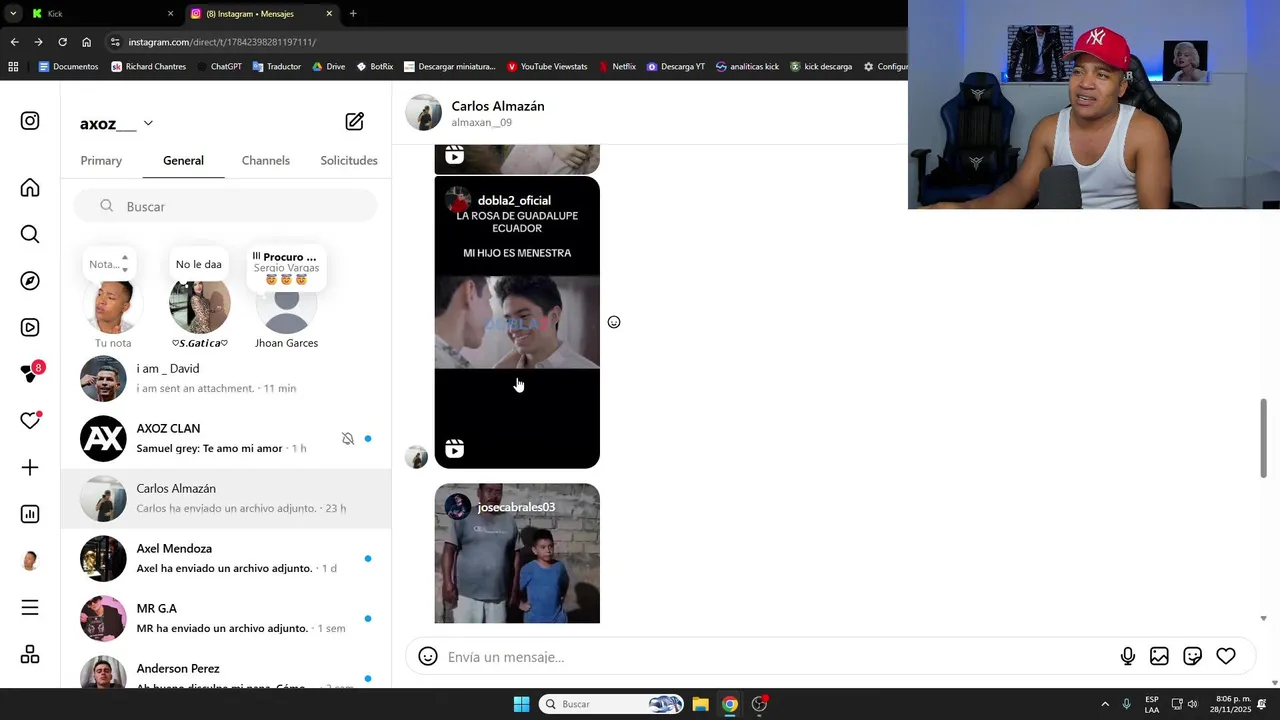Click the browser address bar

500,42
